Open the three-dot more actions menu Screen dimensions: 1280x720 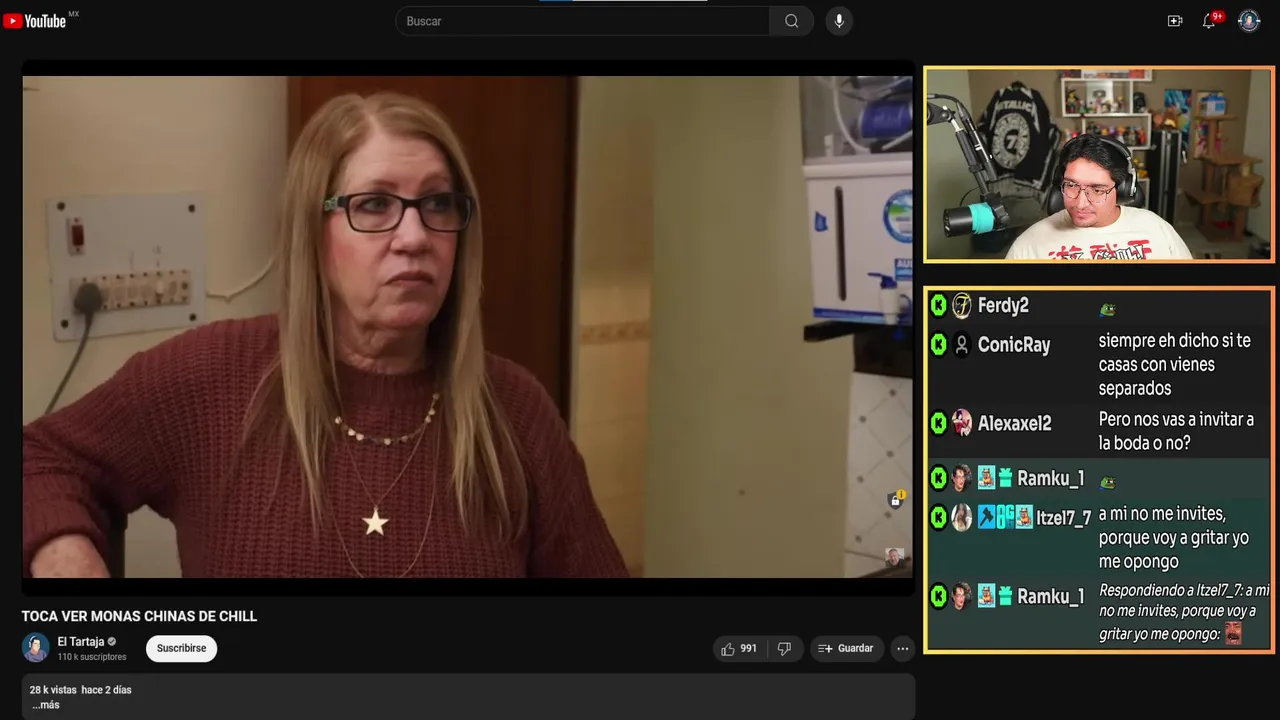903,649
